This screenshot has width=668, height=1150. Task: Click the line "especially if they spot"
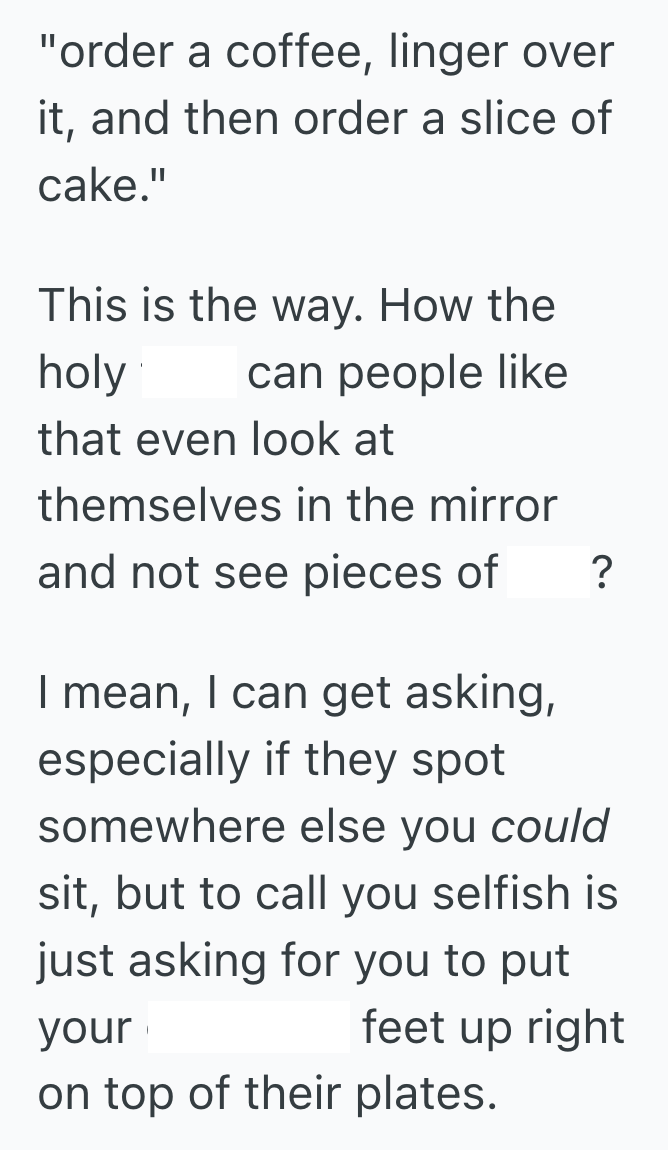click(x=272, y=761)
